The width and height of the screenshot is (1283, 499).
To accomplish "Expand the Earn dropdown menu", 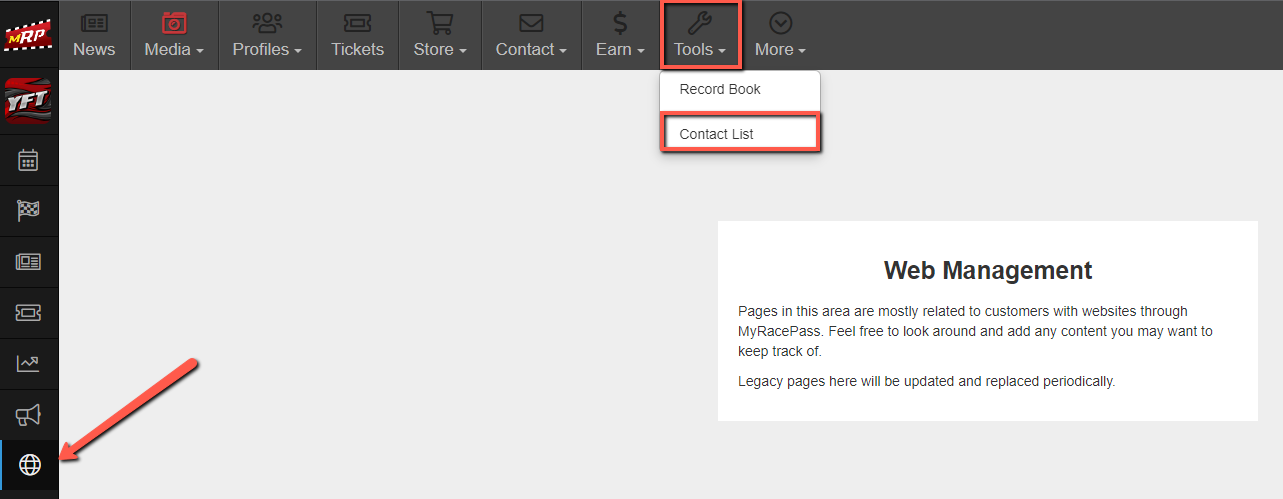I will [620, 35].
